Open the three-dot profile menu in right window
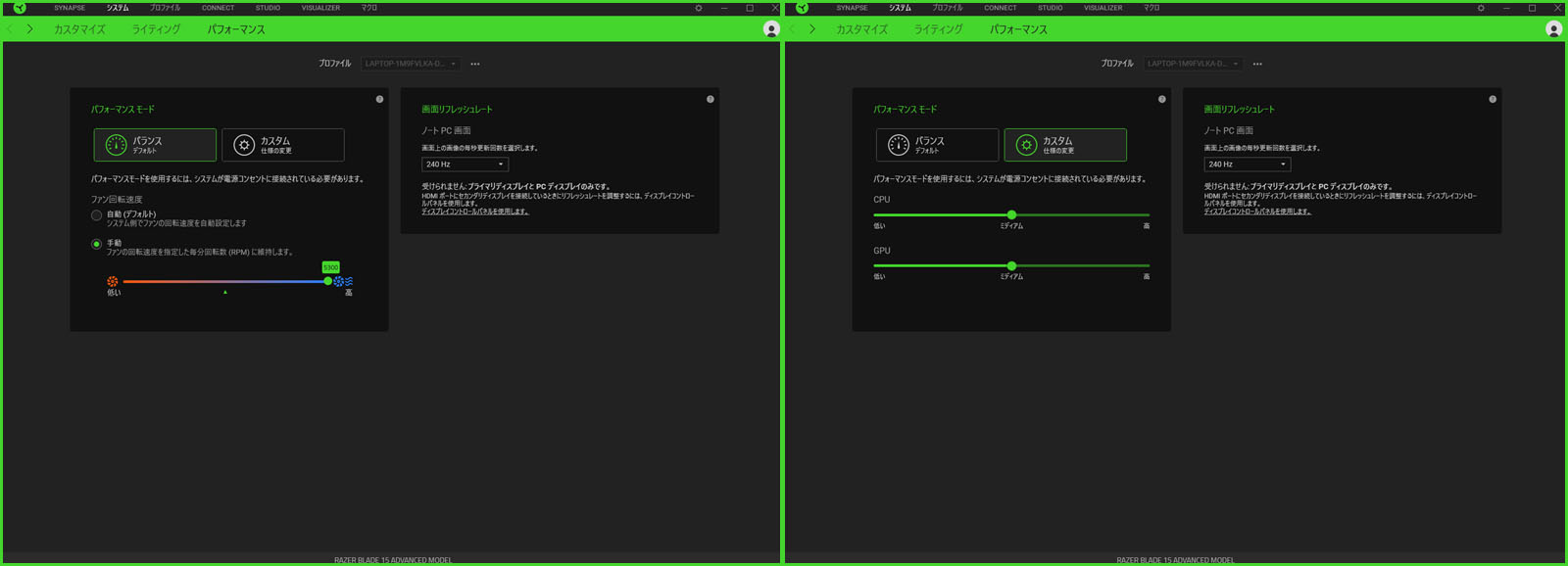Screen dimensions: 1568x566 coord(1257,64)
